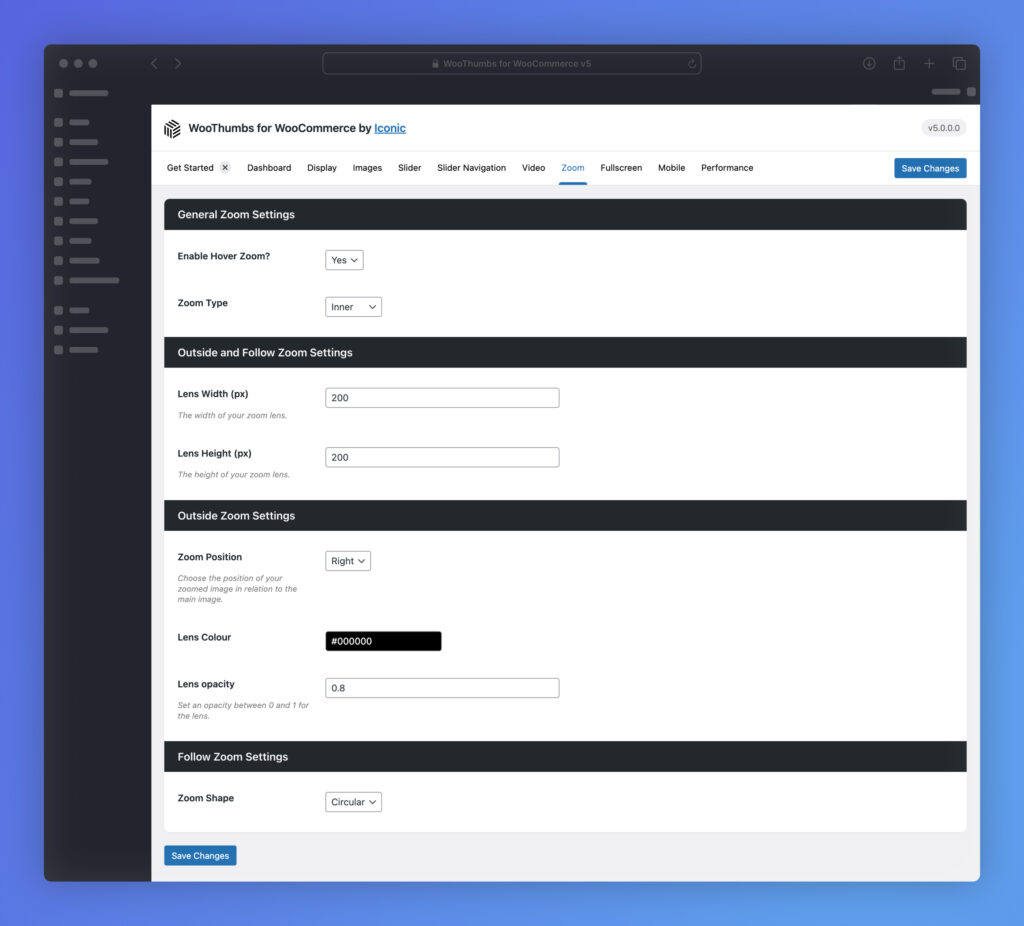Click the WooThumbs logo icon
Screen dimensions: 1024x926
click(173, 129)
